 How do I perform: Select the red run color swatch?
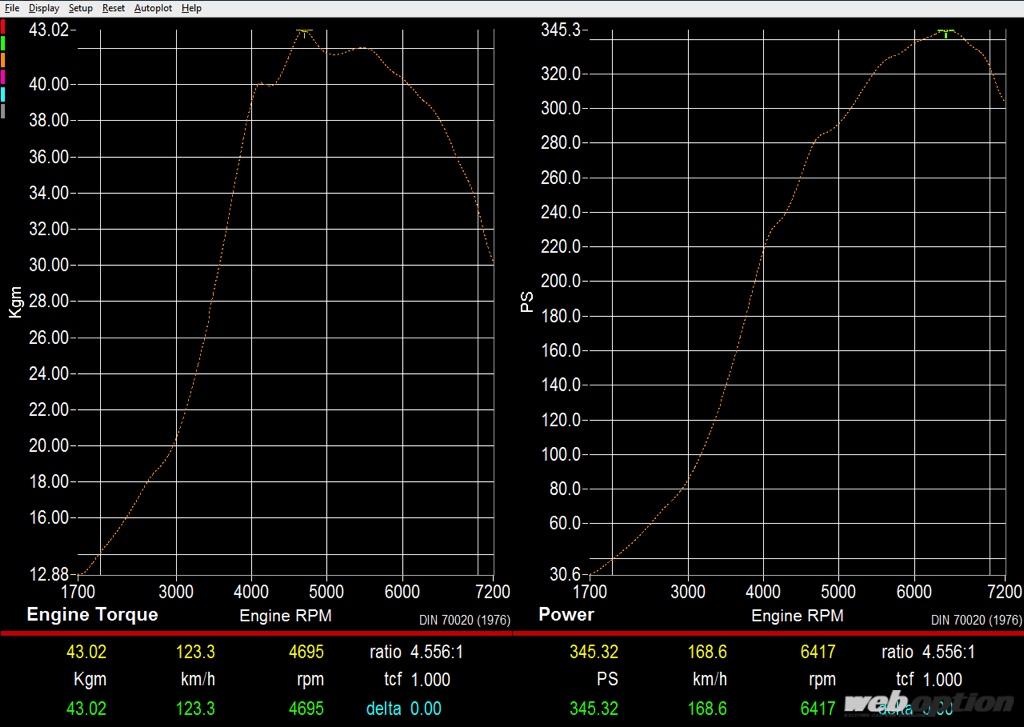click(x=4, y=26)
